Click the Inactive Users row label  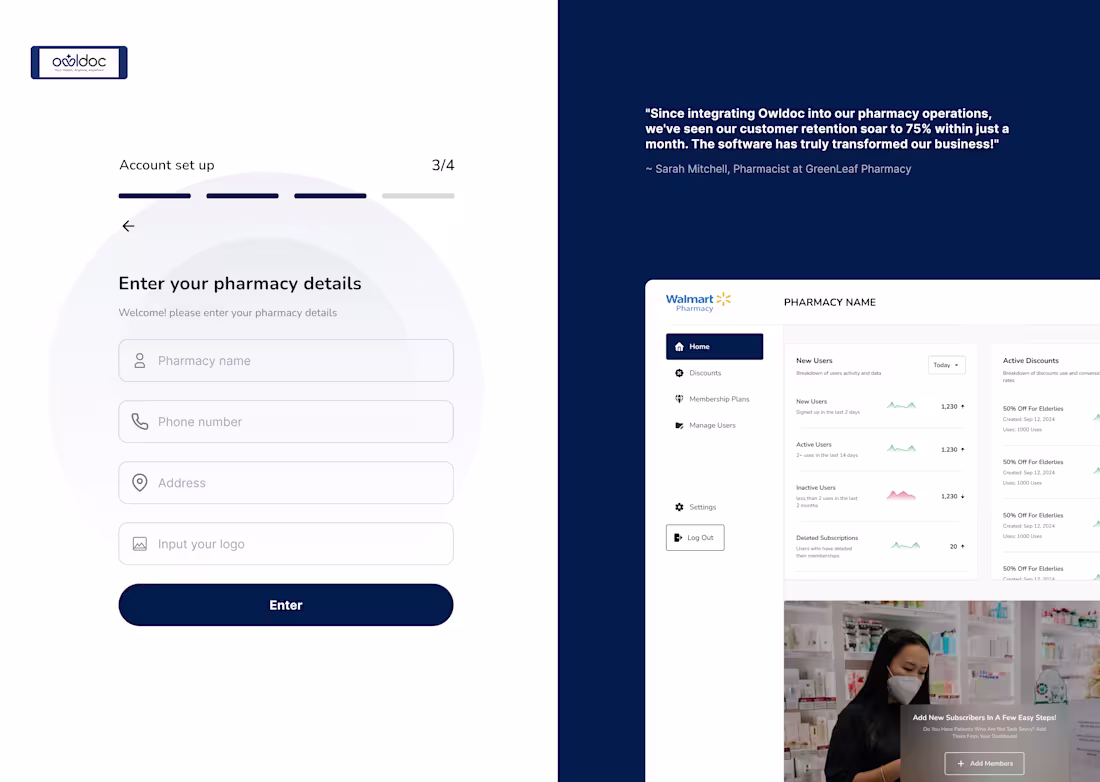(816, 487)
